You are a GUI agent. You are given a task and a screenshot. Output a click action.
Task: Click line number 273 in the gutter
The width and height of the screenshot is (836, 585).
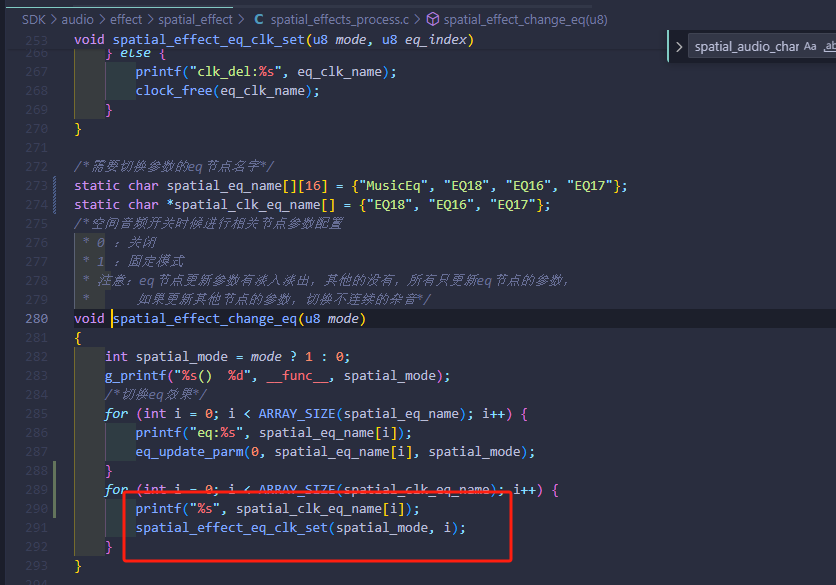point(37,186)
